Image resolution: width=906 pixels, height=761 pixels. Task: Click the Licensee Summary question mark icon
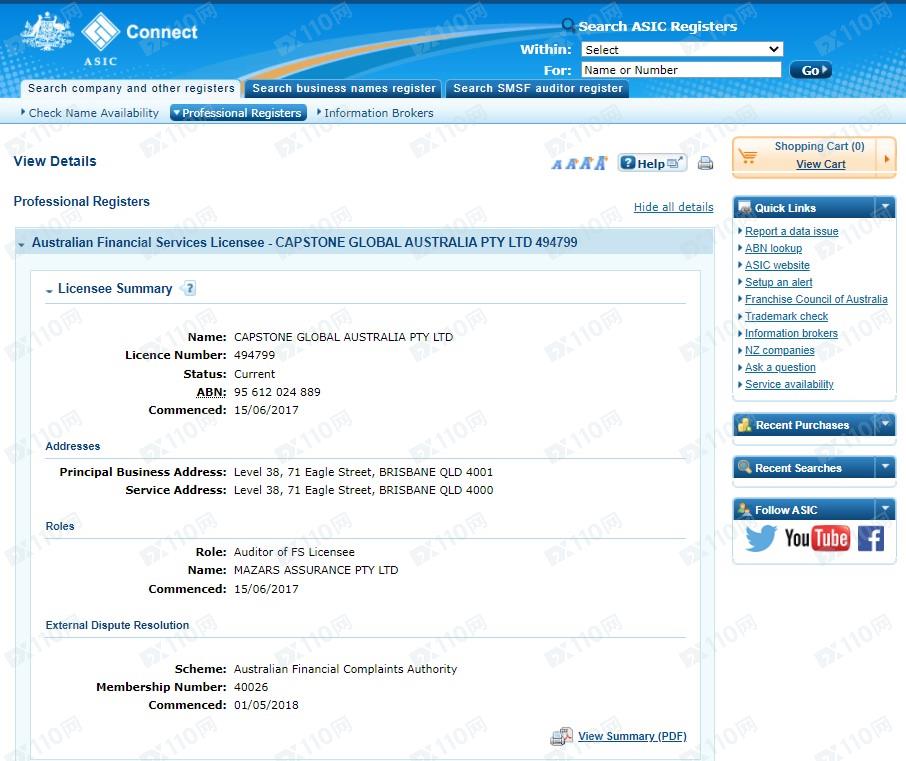coord(188,289)
